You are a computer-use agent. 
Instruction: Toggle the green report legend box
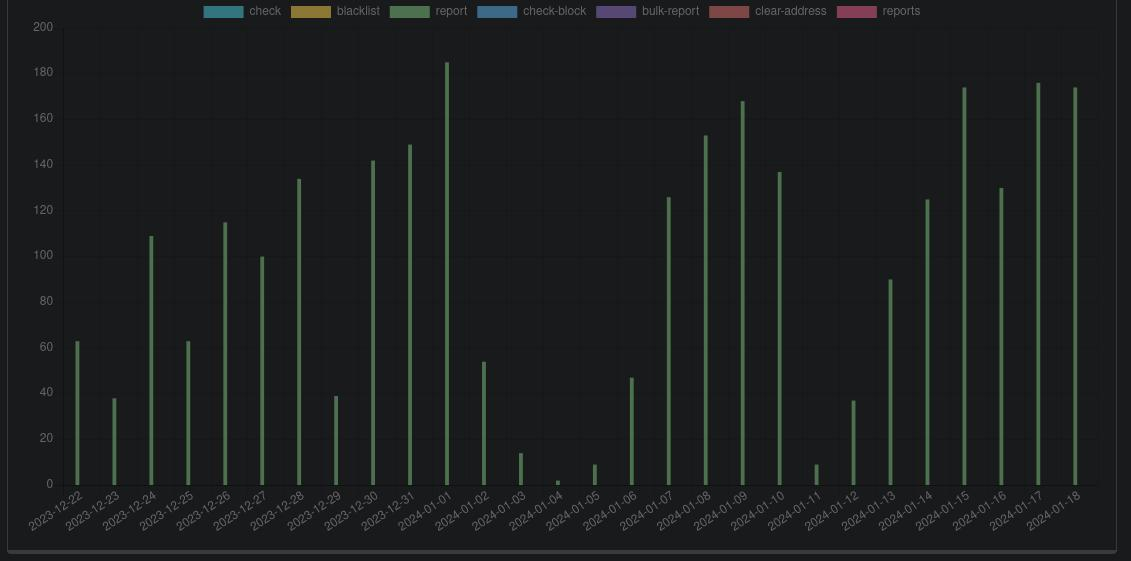410,12
